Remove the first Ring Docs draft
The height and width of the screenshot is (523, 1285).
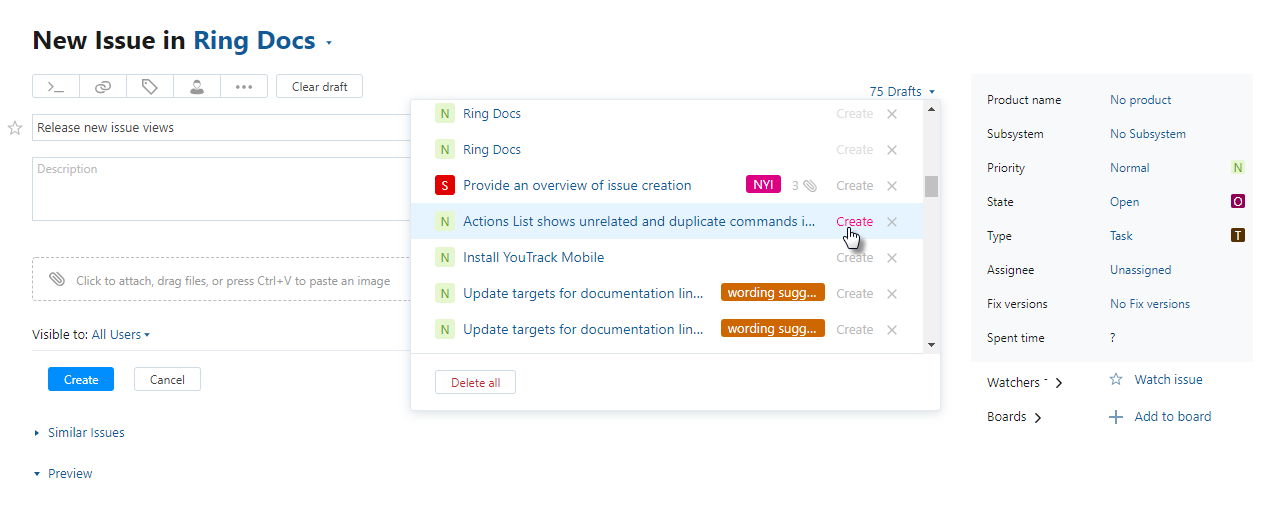[892, 114]
